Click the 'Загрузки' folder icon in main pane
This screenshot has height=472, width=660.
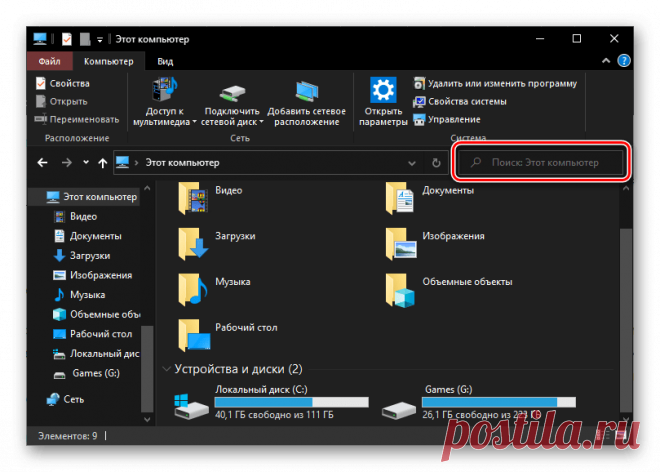(x=193, y=244)
